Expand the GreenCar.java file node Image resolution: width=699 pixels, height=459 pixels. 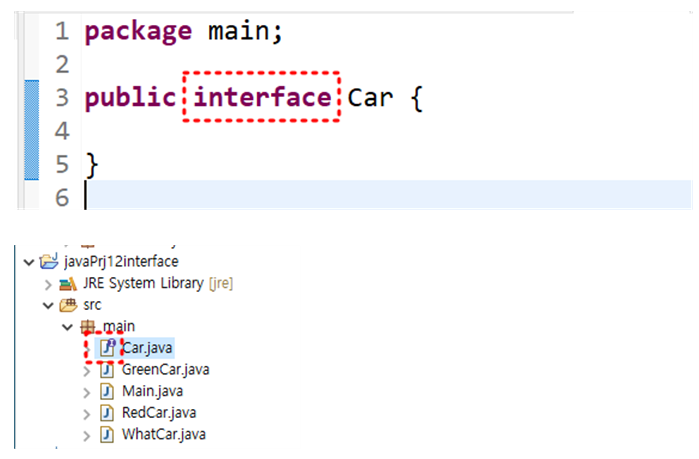pyautogui.click(x=87, y=370)
